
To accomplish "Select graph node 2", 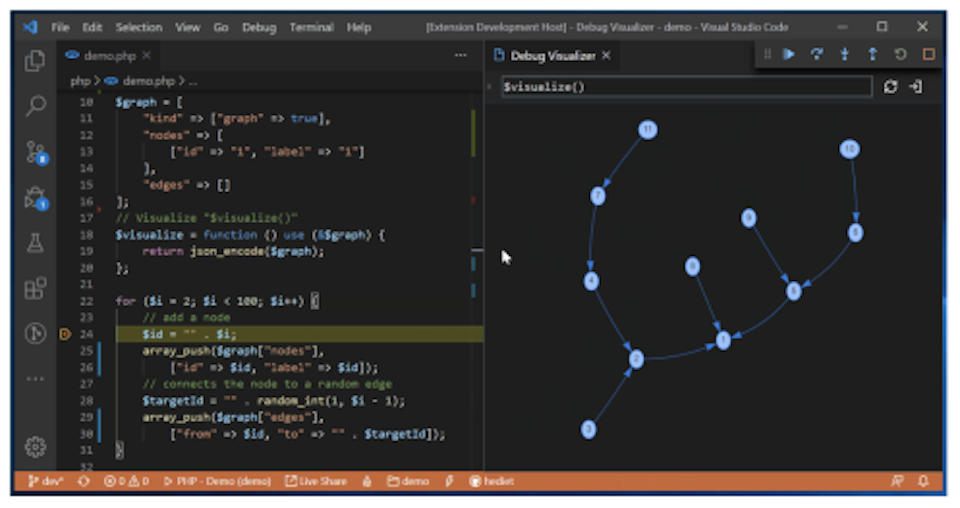I will pos(636,359).
